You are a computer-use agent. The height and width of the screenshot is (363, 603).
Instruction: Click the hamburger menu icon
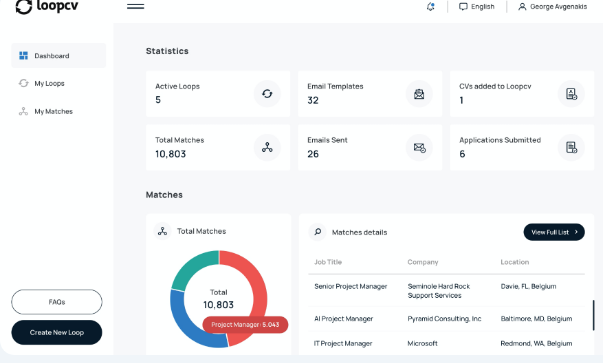pyautogui.click(x=135, y=6)
